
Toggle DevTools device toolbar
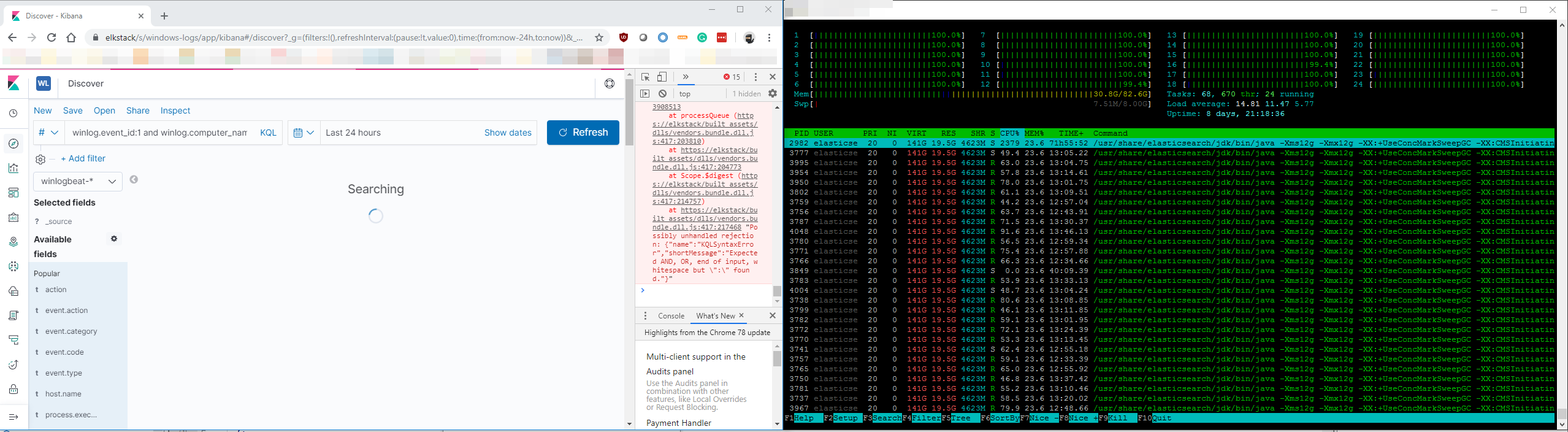[x=662, y=77]
